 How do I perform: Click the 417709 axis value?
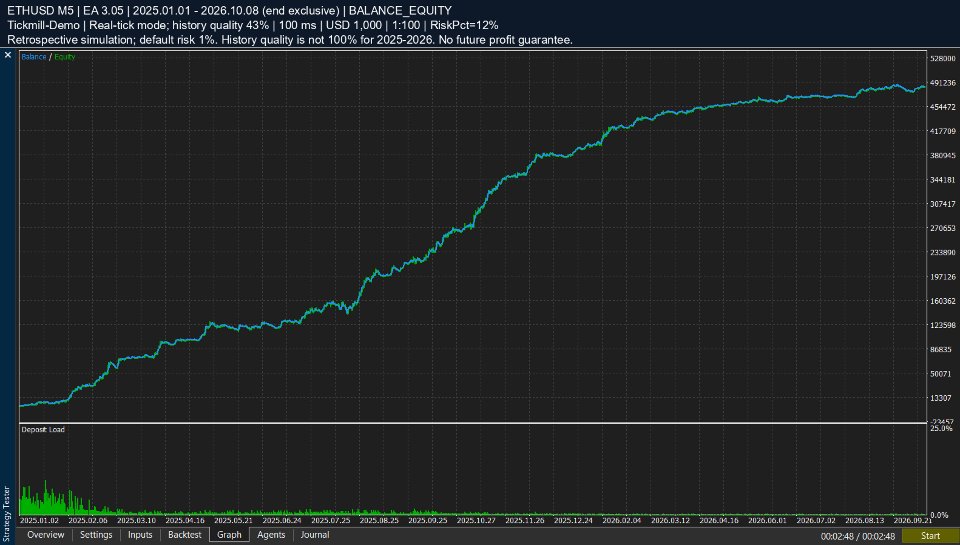click(943, 131)
